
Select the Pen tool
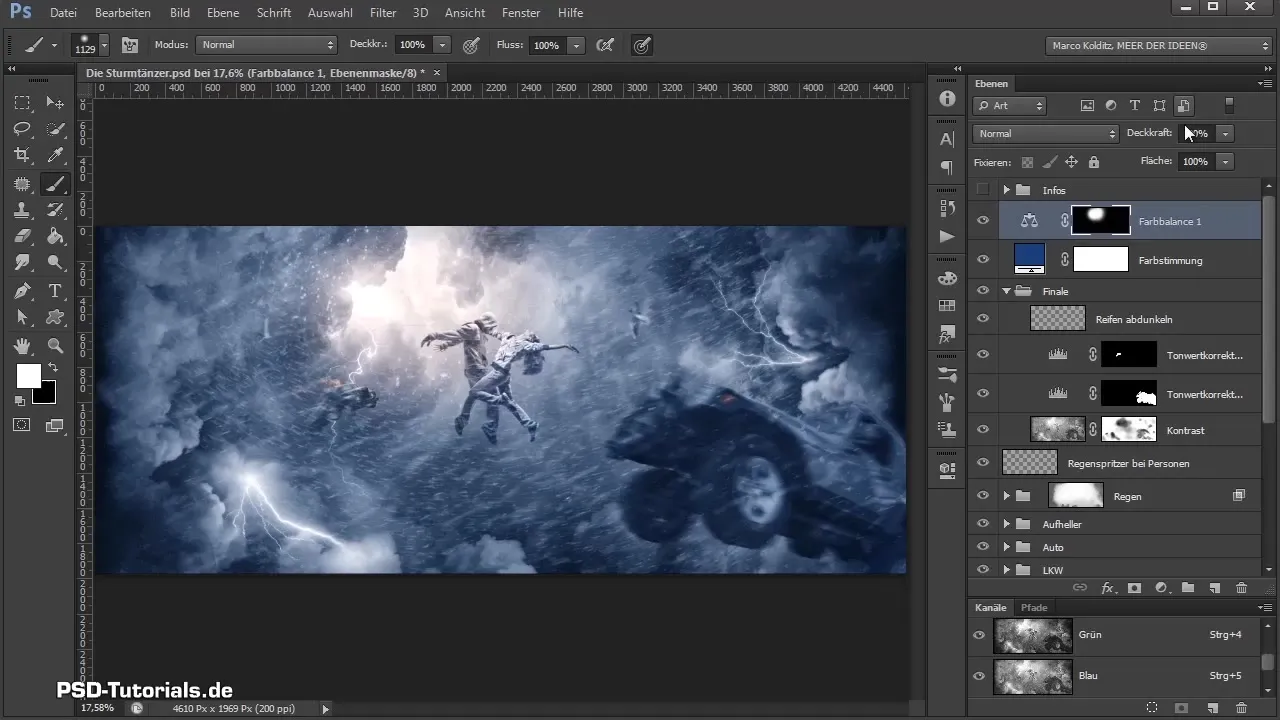click(x=22, y=291)
